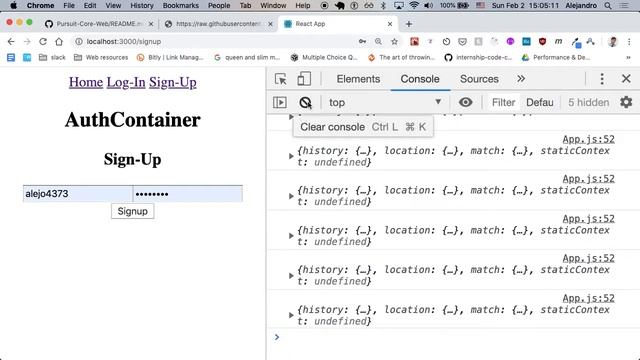Open saved passwords key icon
This screenshot has height=360, width=640.
coord(362,42)
